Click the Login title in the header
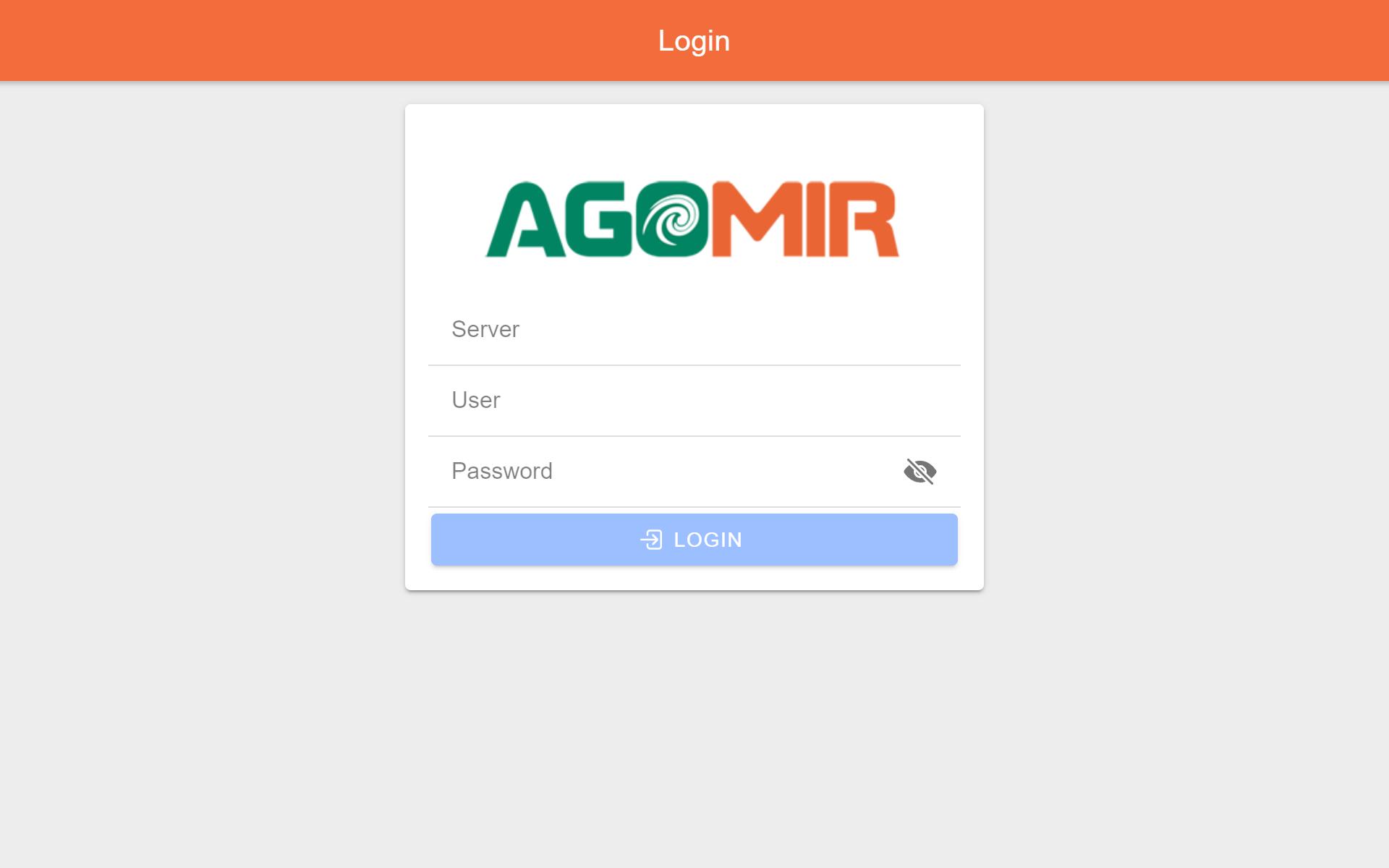Viewport: 1389px width, 868px height. tap(694, 41)
